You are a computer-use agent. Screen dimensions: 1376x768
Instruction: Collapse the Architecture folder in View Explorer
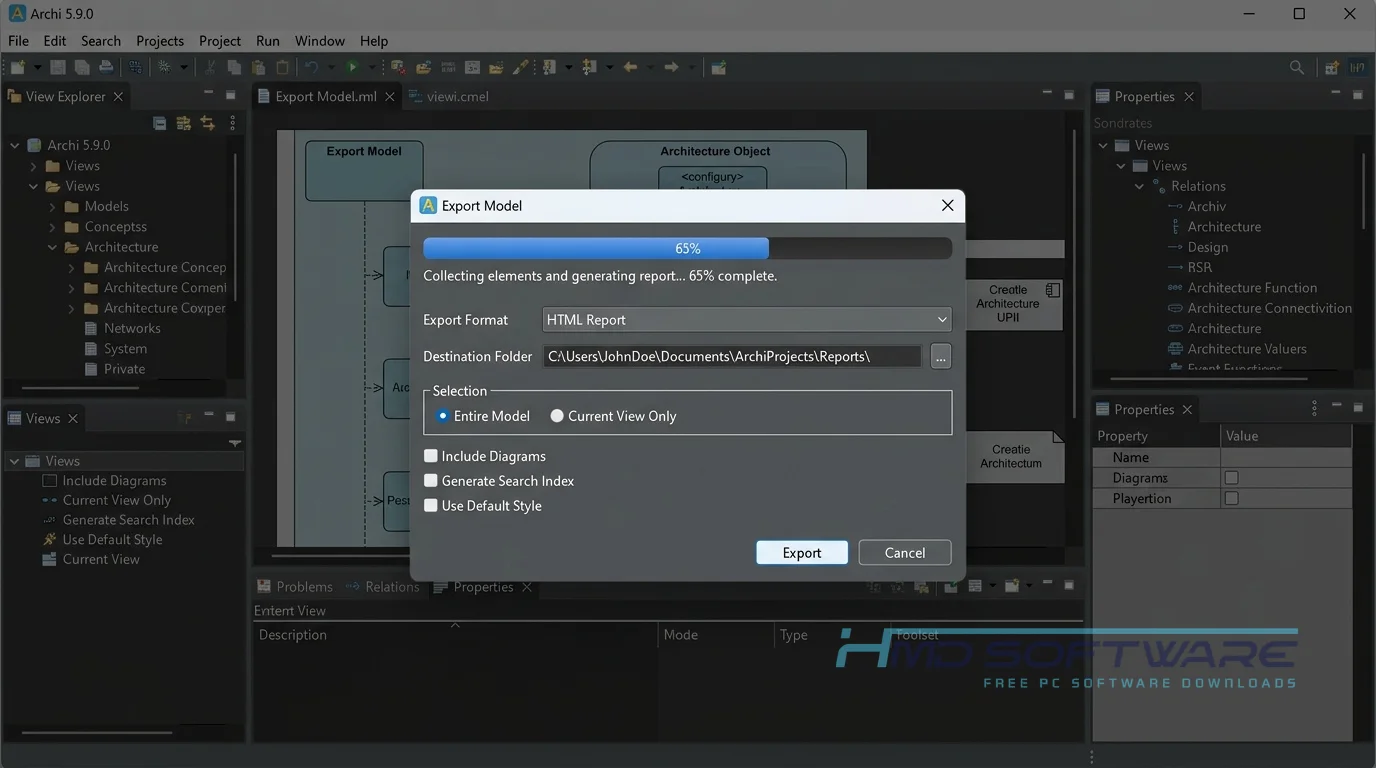coord(53,247)
